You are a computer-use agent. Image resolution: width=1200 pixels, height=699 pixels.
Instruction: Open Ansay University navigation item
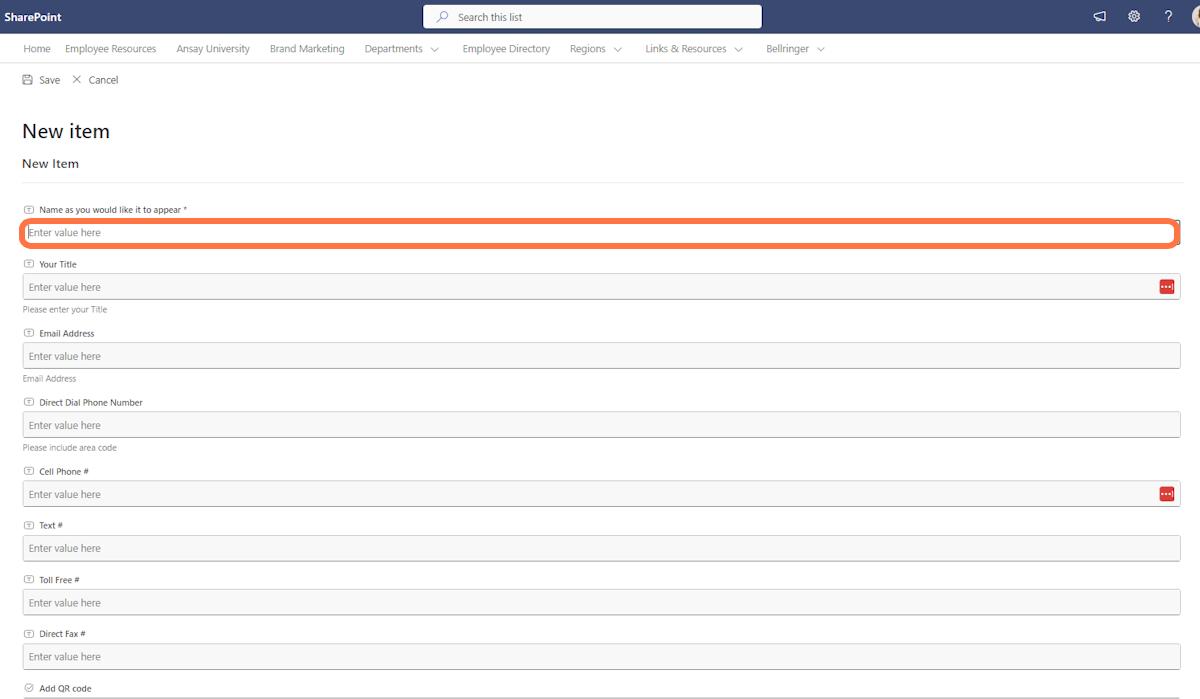point(213,49)
